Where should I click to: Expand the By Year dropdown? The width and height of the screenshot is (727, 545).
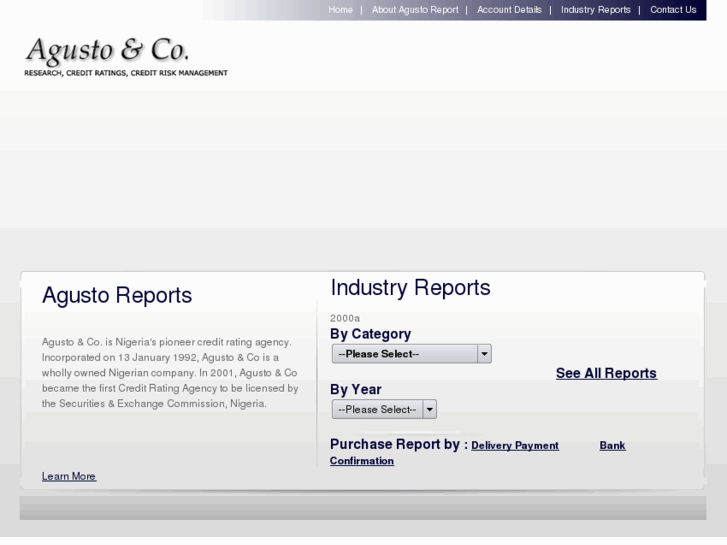(384, 409)
